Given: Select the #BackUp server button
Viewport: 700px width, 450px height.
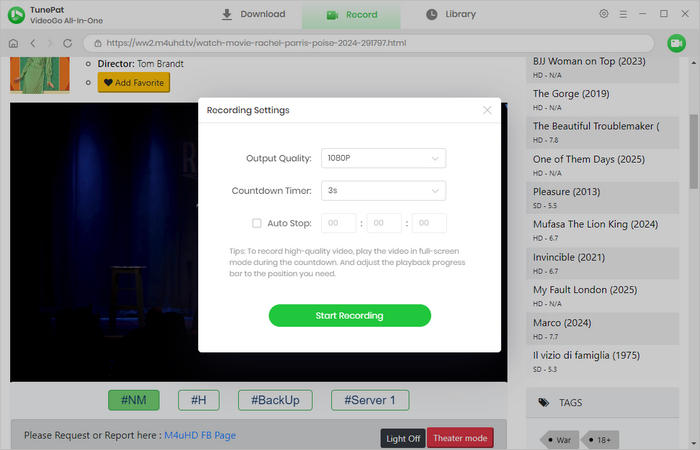Looking at the screenshot, I should 275,400.
